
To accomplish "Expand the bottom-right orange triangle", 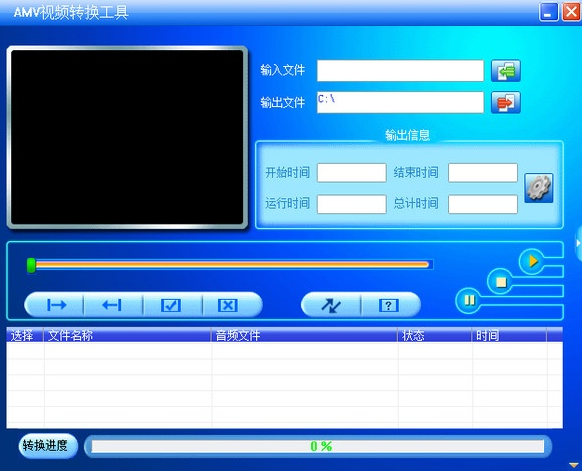I will (574, 465).
